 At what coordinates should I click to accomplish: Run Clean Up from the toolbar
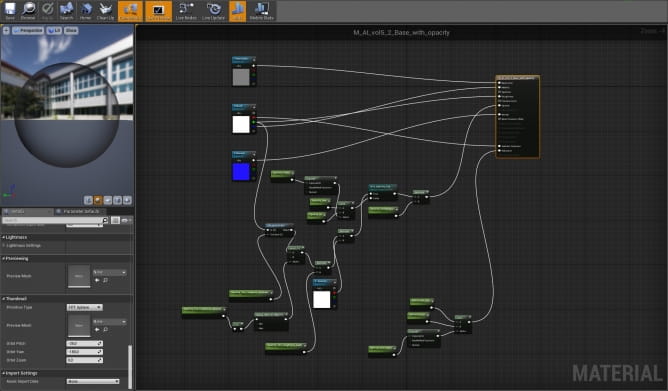[x=105, y=11]
